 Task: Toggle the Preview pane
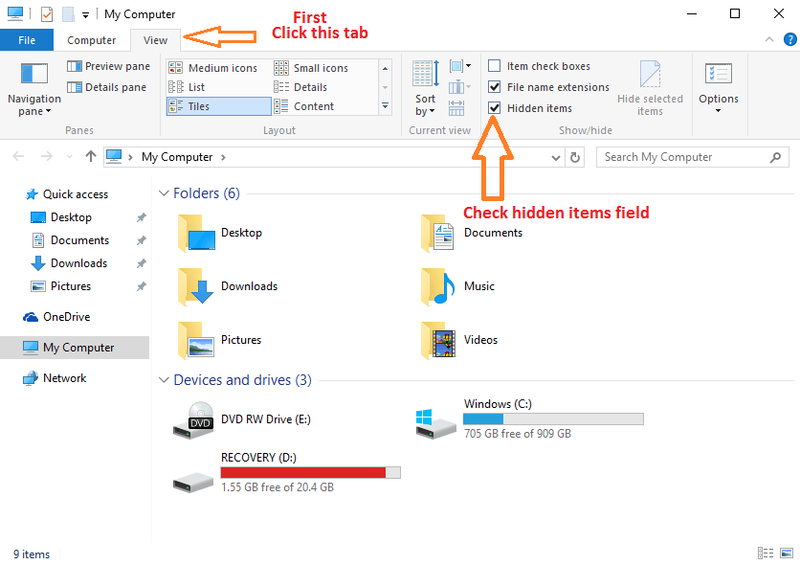[x=109, y=66]
